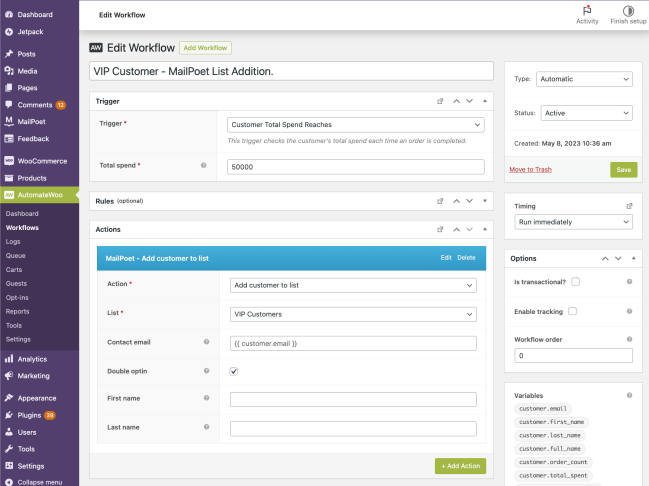The height and width of the screenshot is (486, 649).
Task: Click the help icon for Variables
Action: click(629, 395)
